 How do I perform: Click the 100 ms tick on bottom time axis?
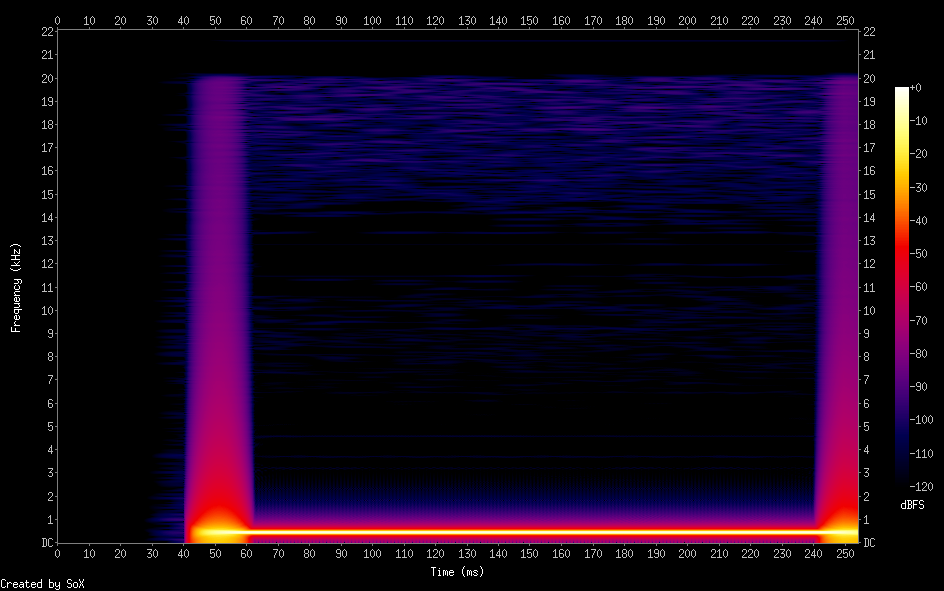(x=372, y=553)
